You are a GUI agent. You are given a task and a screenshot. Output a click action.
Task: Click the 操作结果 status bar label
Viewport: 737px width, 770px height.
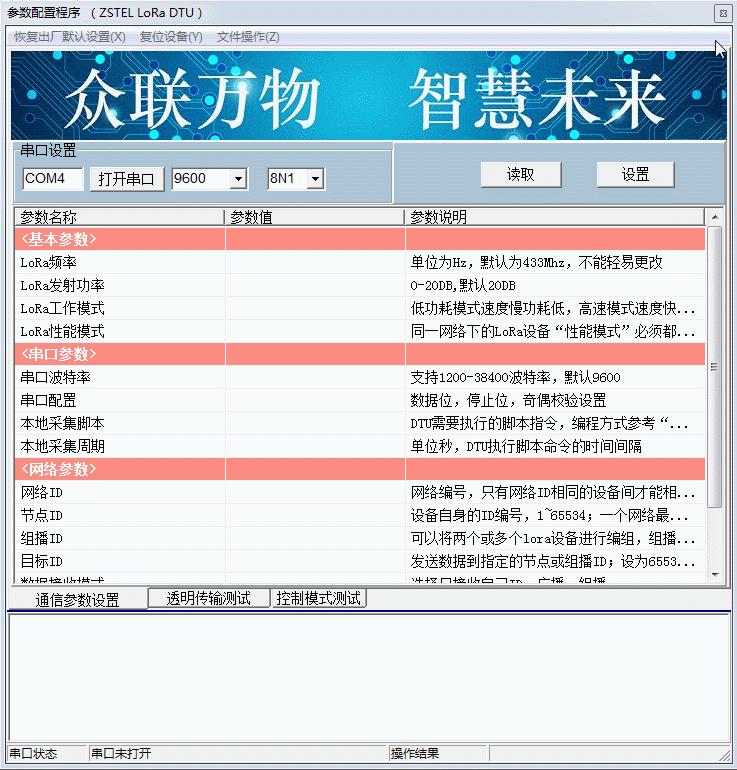tap(415, 753)
